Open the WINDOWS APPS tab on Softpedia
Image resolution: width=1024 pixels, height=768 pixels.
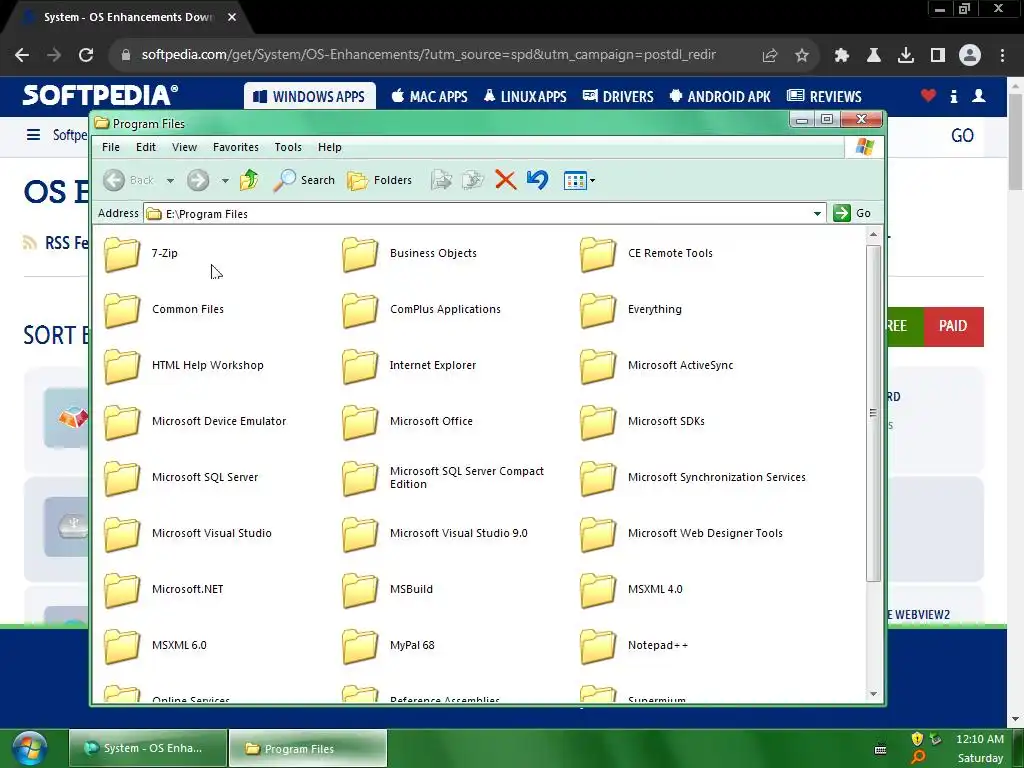310,97
